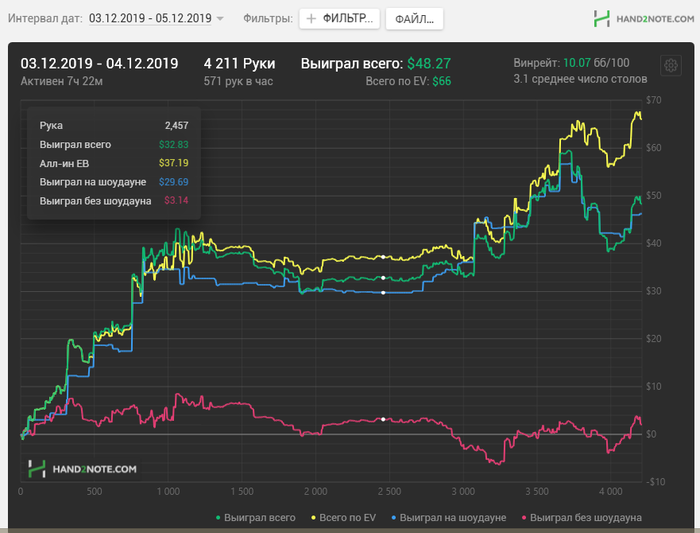The image size is (700, 533).
Task: Click the 4 000 x-axis label
Action: tap(610, 492)
